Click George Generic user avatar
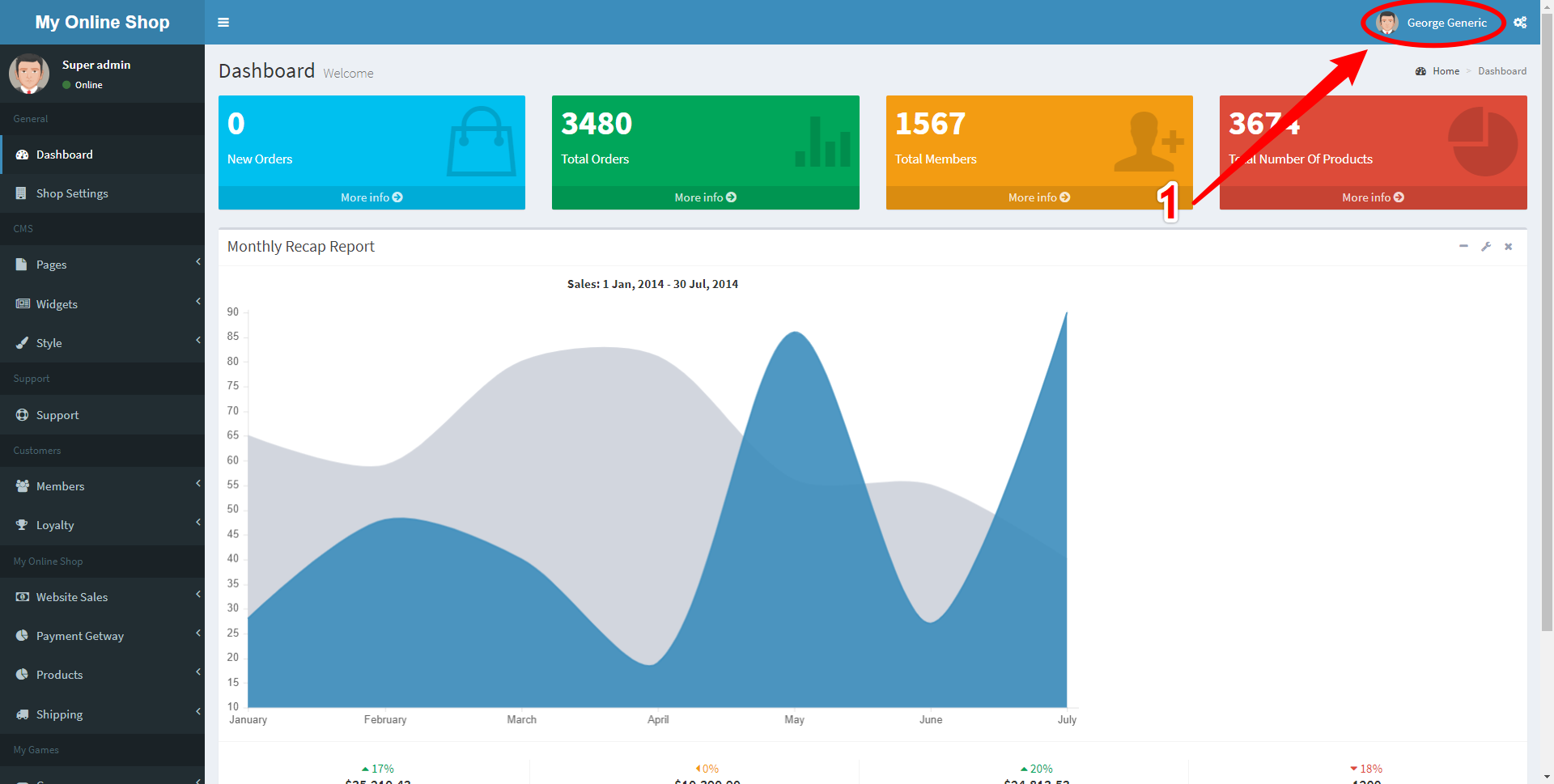This screenshot has width=1554, height=784. (1387, 23)
